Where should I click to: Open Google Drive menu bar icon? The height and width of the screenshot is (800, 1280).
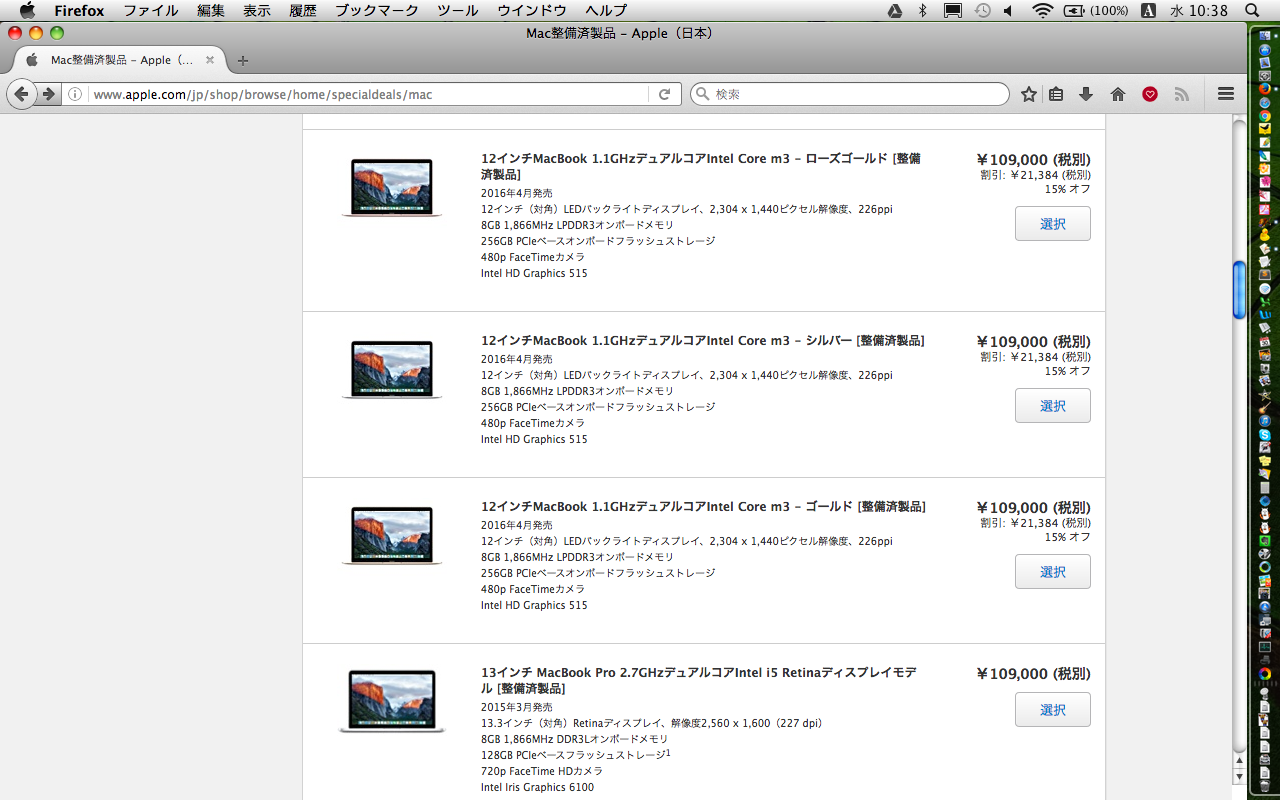click(896, 11)
